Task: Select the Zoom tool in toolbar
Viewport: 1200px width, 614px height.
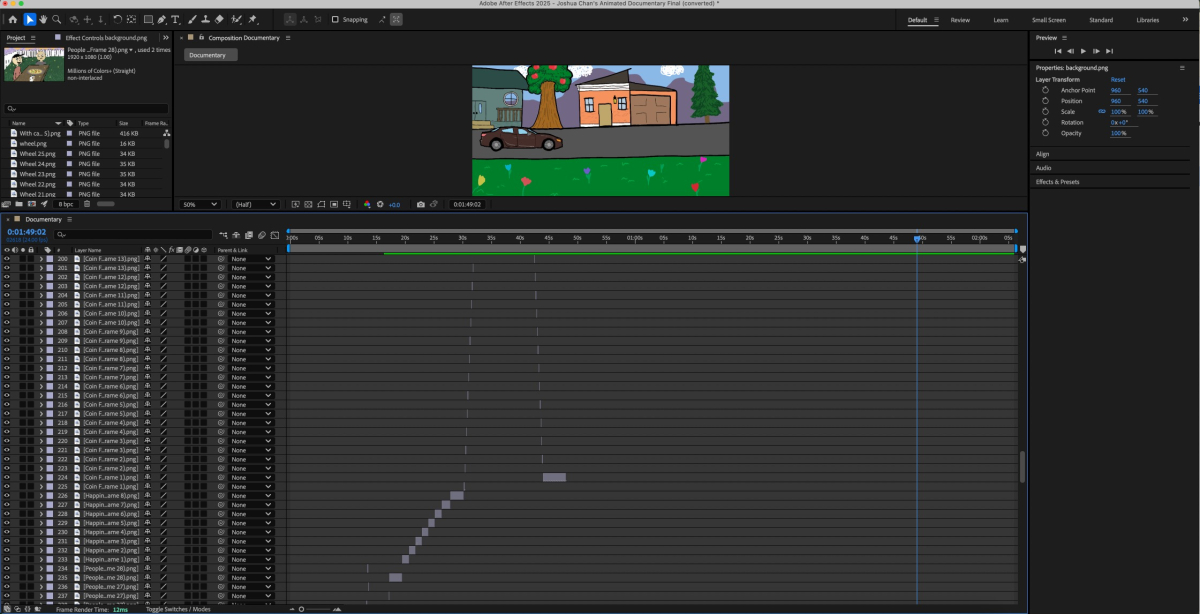Action: click(56, 19)
